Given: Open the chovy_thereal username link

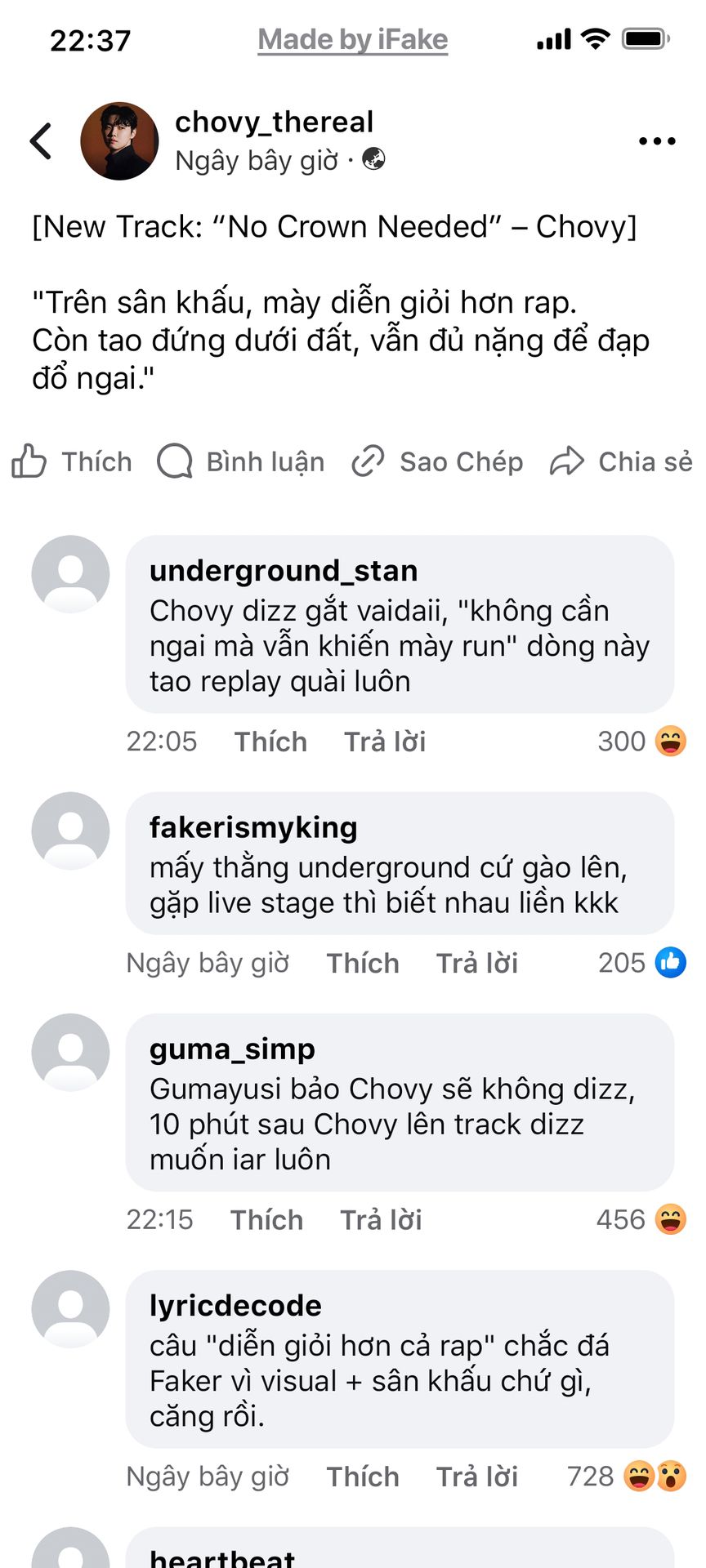Looking at the screenshot, I should tap(274, 122).
